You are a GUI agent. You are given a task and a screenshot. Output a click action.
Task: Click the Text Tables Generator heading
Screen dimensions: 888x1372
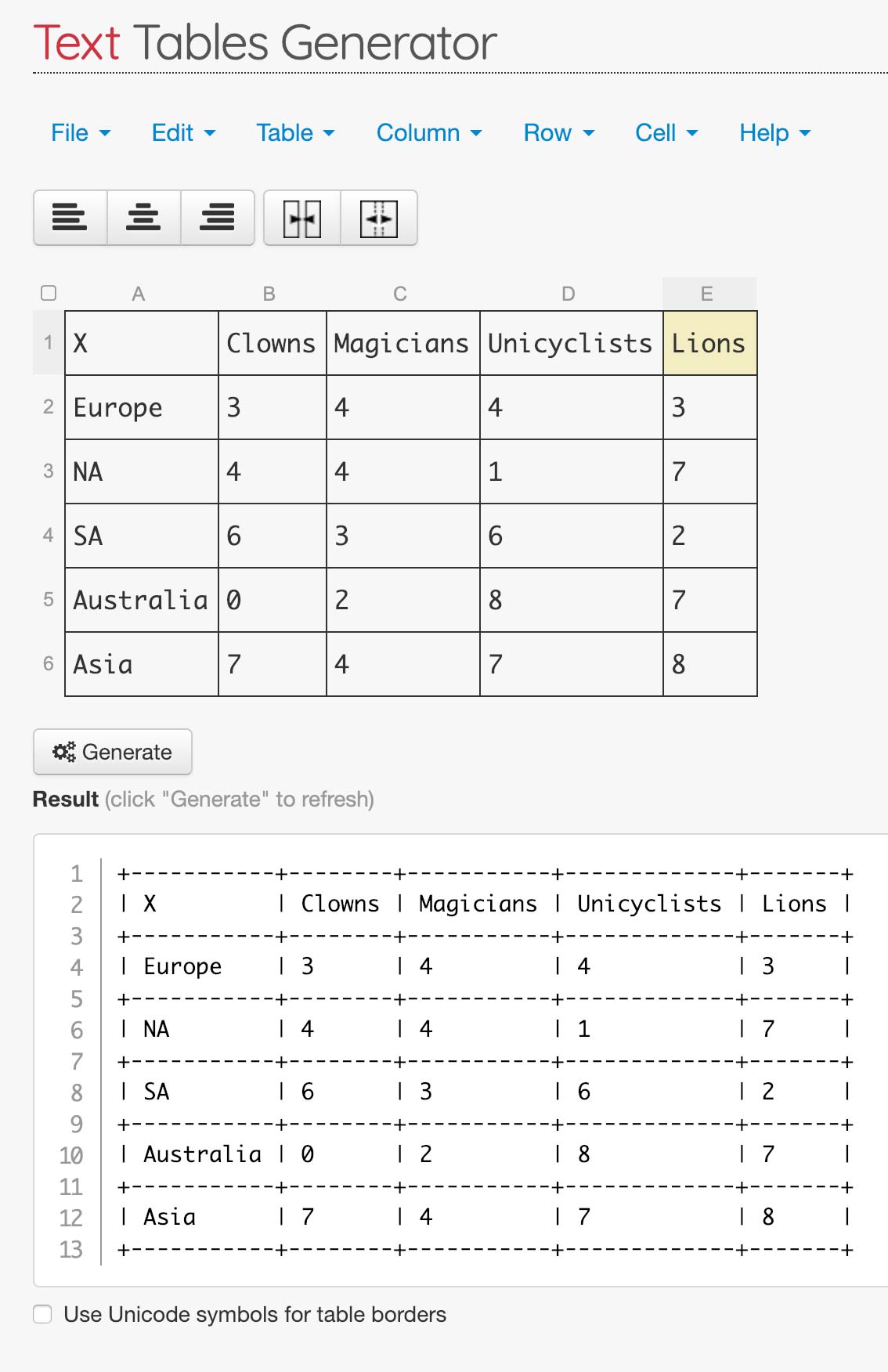tap(264, 43)
